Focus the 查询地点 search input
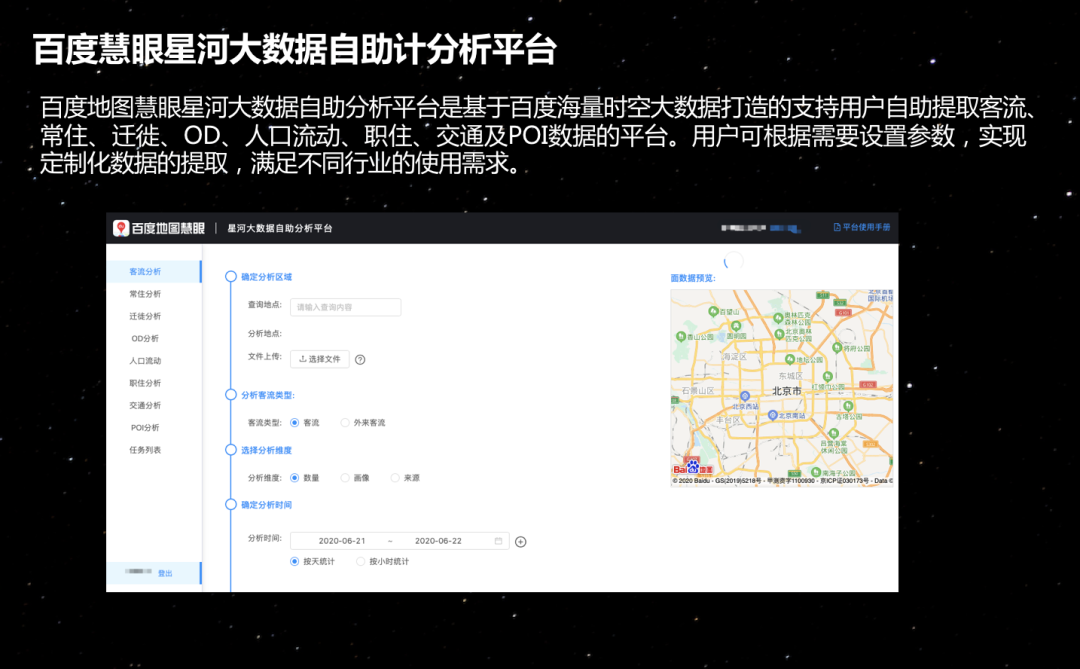Viewport: 1080px width, 669px height. (345, 307)
